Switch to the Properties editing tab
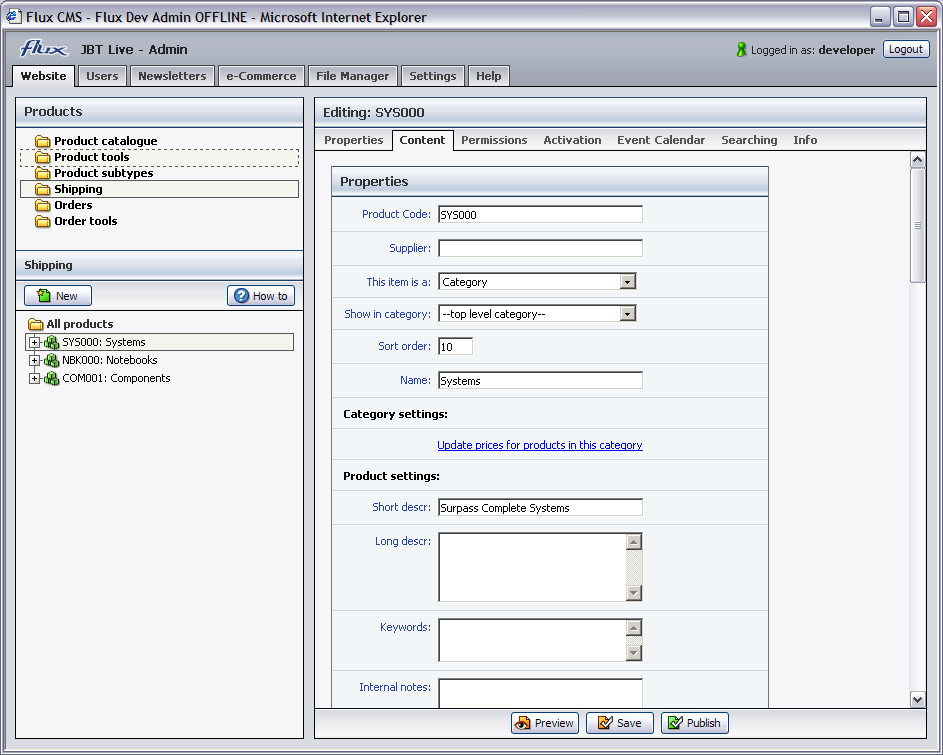This screenshot has height=755, width=943. coord(354,140)
